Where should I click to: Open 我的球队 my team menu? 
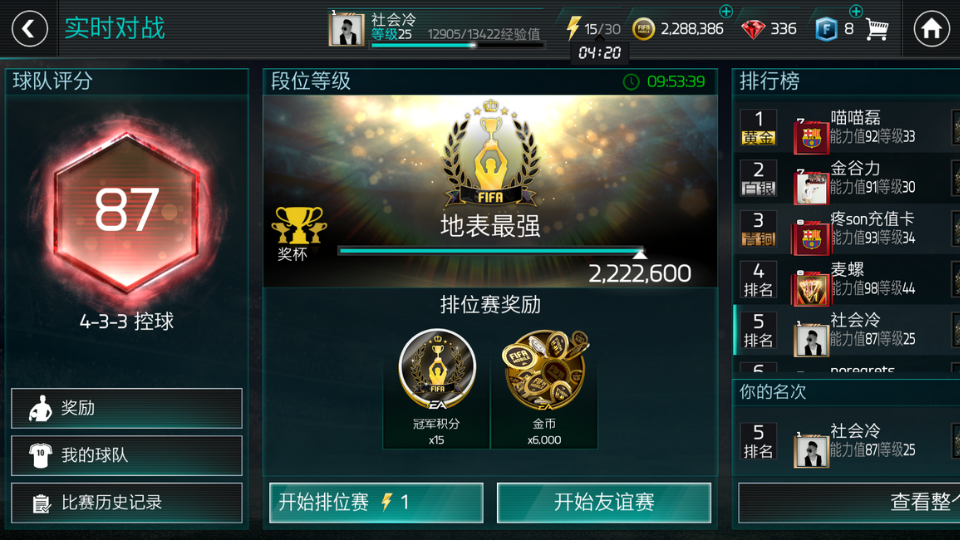pyautogui.click(x=127, y=455)
